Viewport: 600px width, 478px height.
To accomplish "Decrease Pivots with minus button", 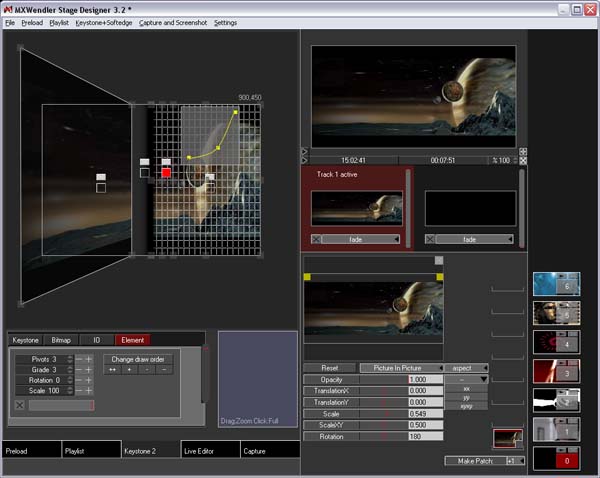I will click(79, 359).
